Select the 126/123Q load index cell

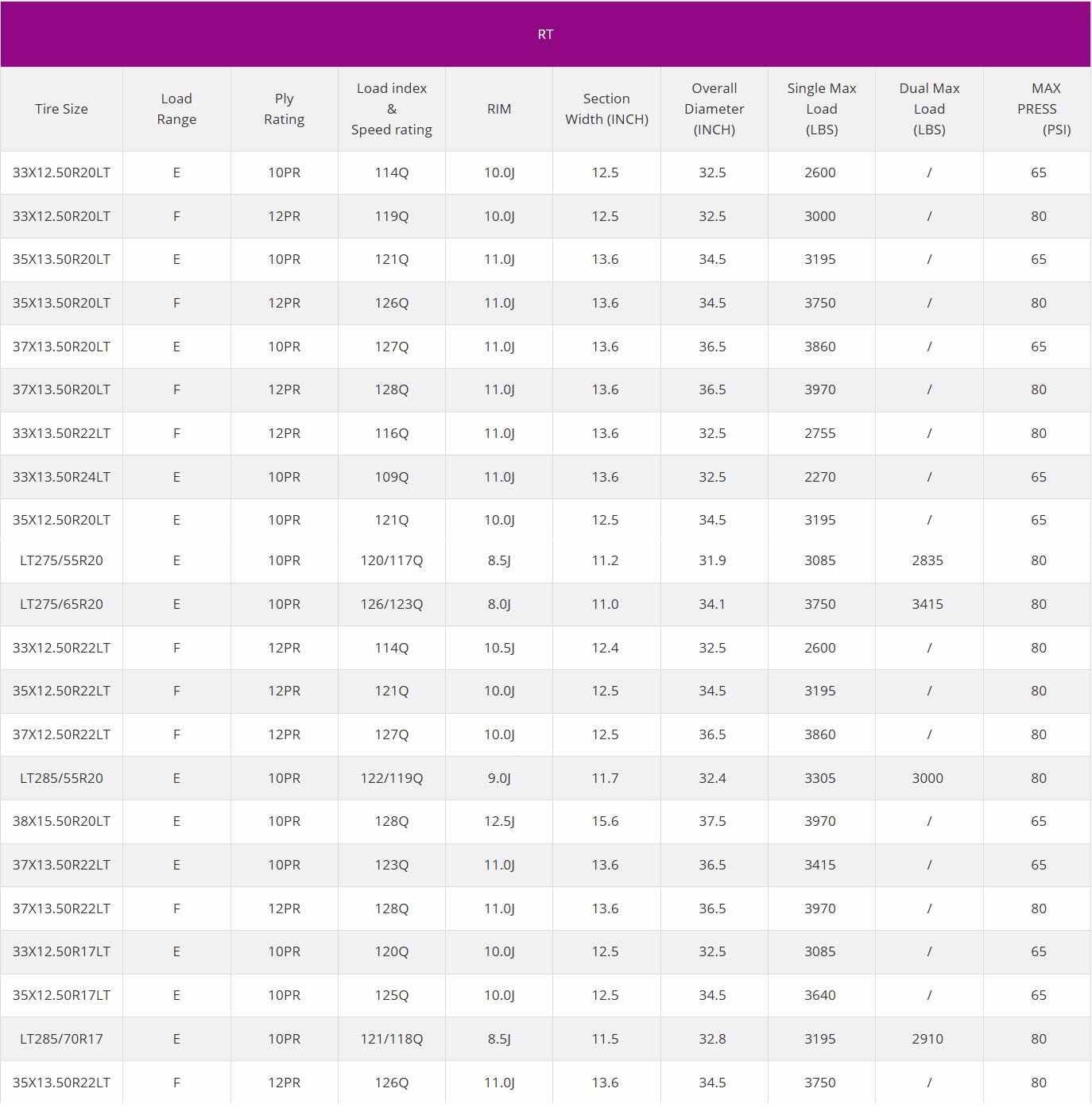[392, 604]
